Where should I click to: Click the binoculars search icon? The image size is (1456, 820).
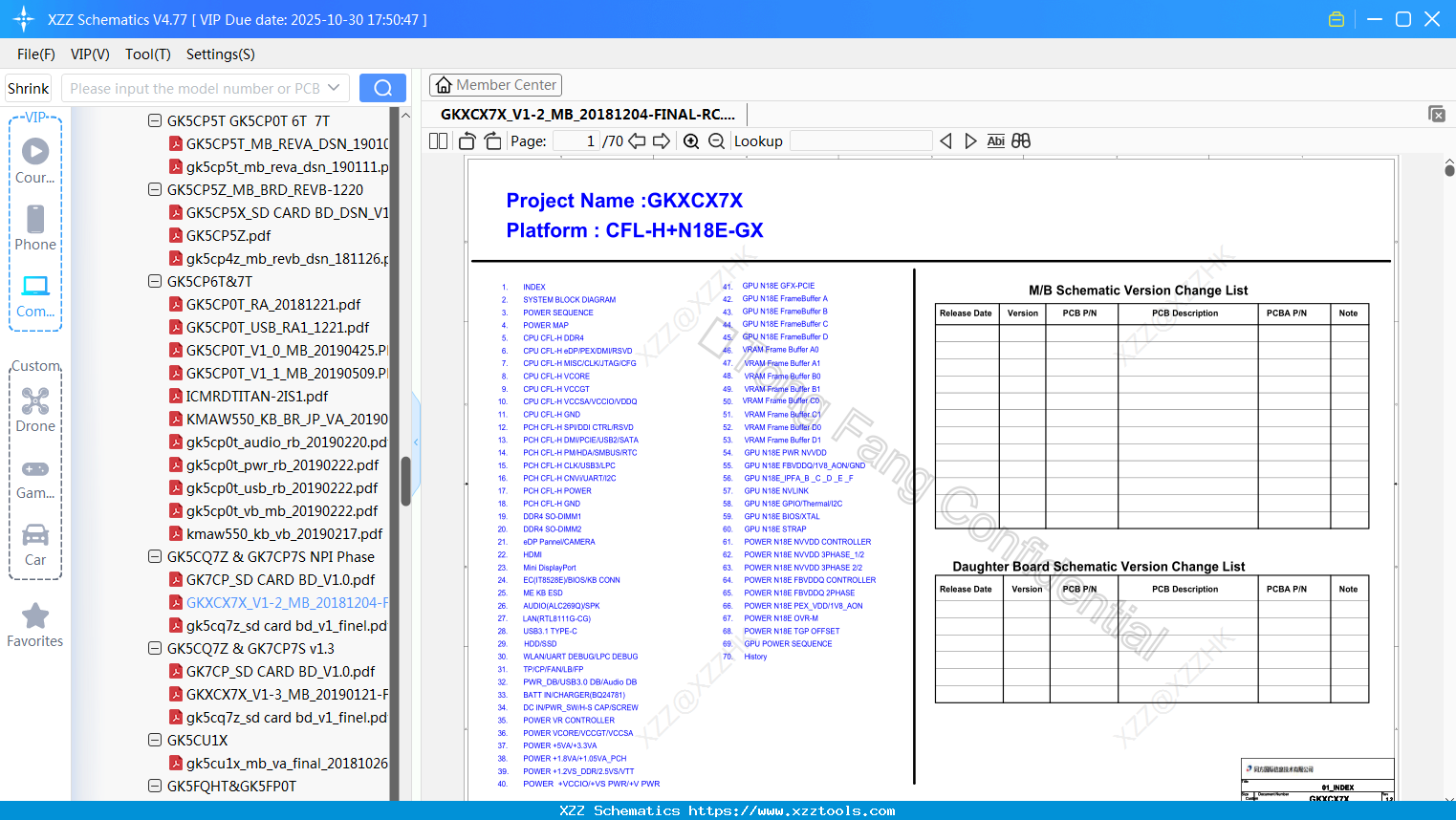point(1021,140)
